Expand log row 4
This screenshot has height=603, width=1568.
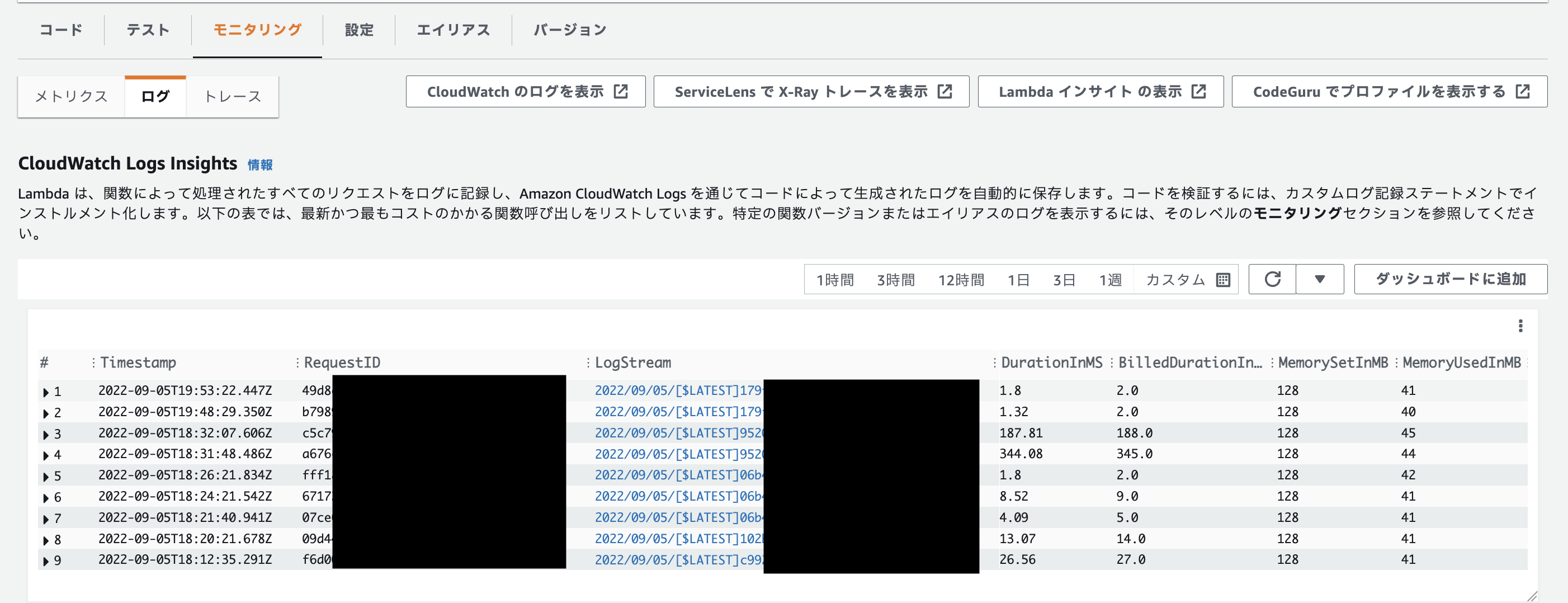46,455
